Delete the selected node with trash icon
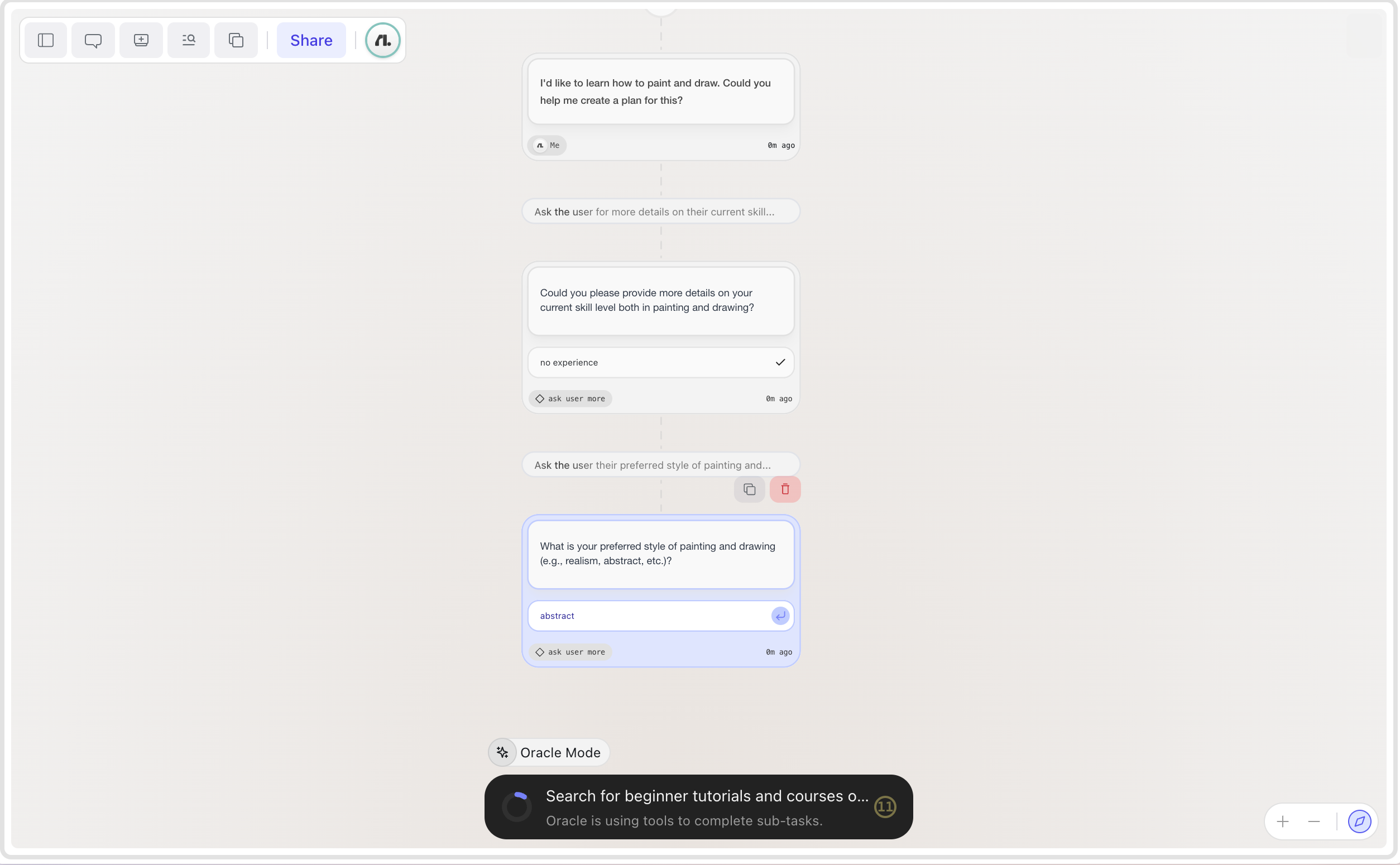The height and width of the screenshot is (865, 1400). point(785,490)
